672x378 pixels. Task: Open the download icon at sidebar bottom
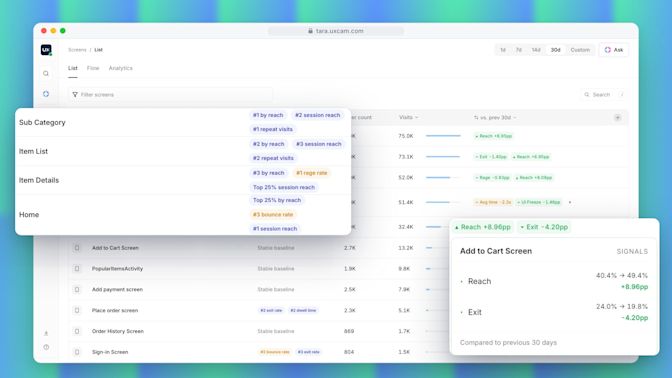pyautogui.click(x=46, y=333)
